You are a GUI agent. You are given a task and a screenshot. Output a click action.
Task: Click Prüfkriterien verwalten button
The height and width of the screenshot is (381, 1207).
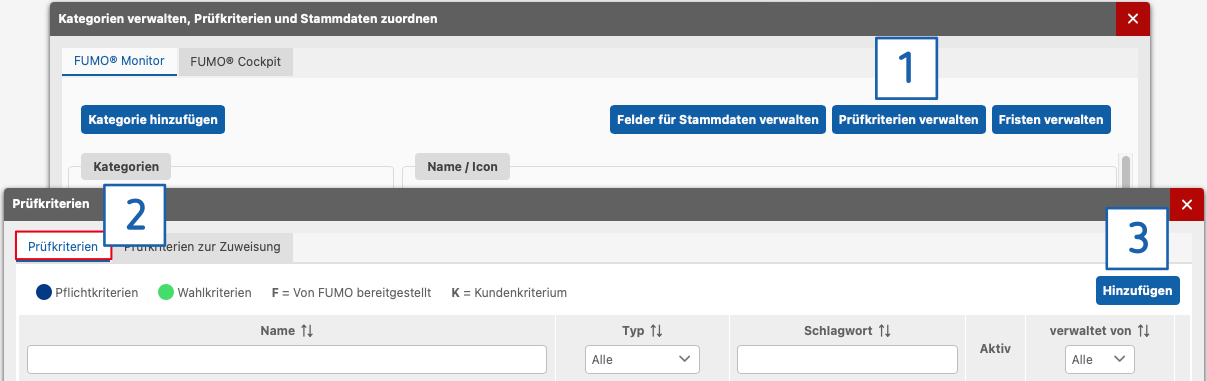coord(909,119)
